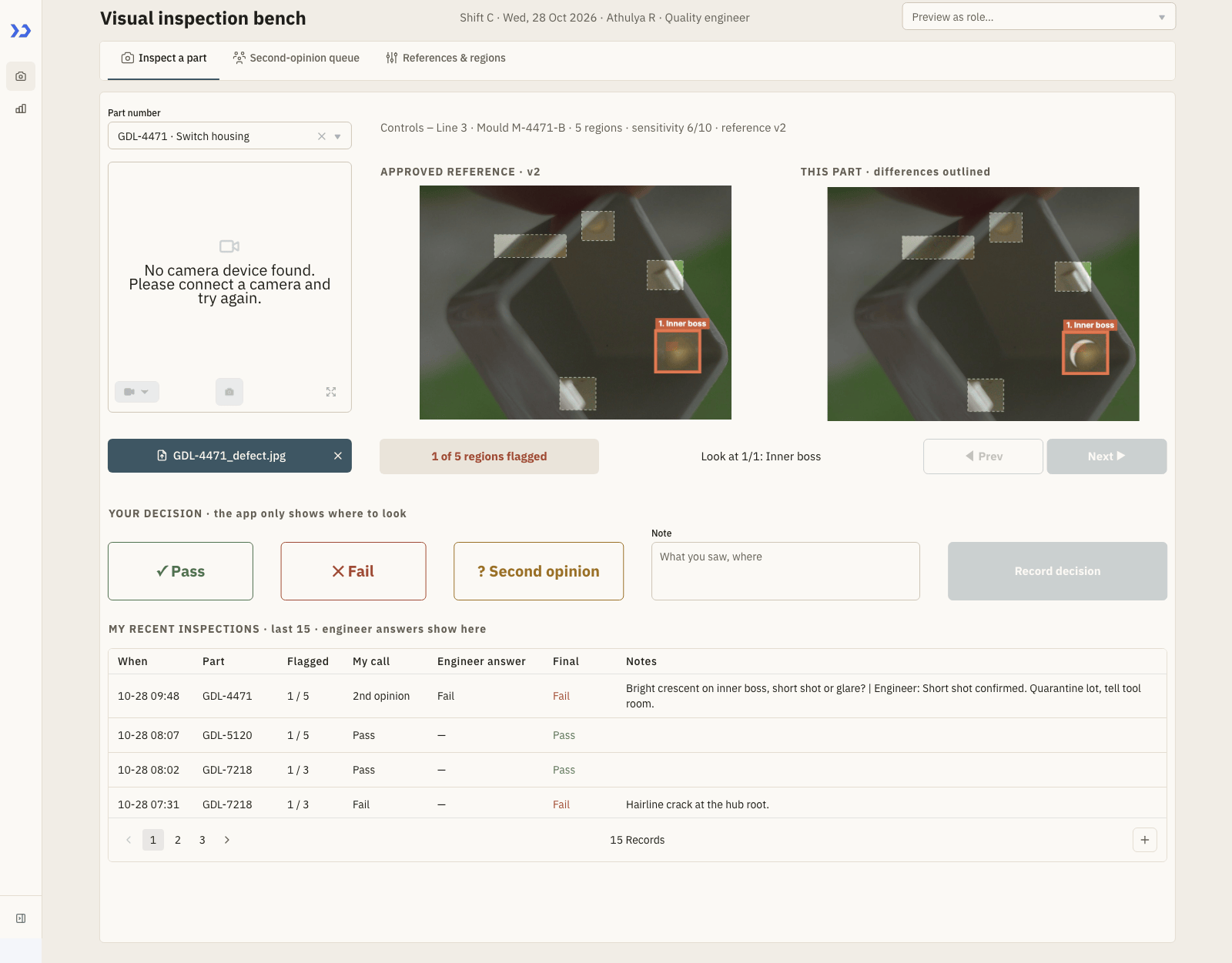This screenshot has width=1232, height=963.
Task: Click the app logo in the sidebar
Action: click(21, 31)
